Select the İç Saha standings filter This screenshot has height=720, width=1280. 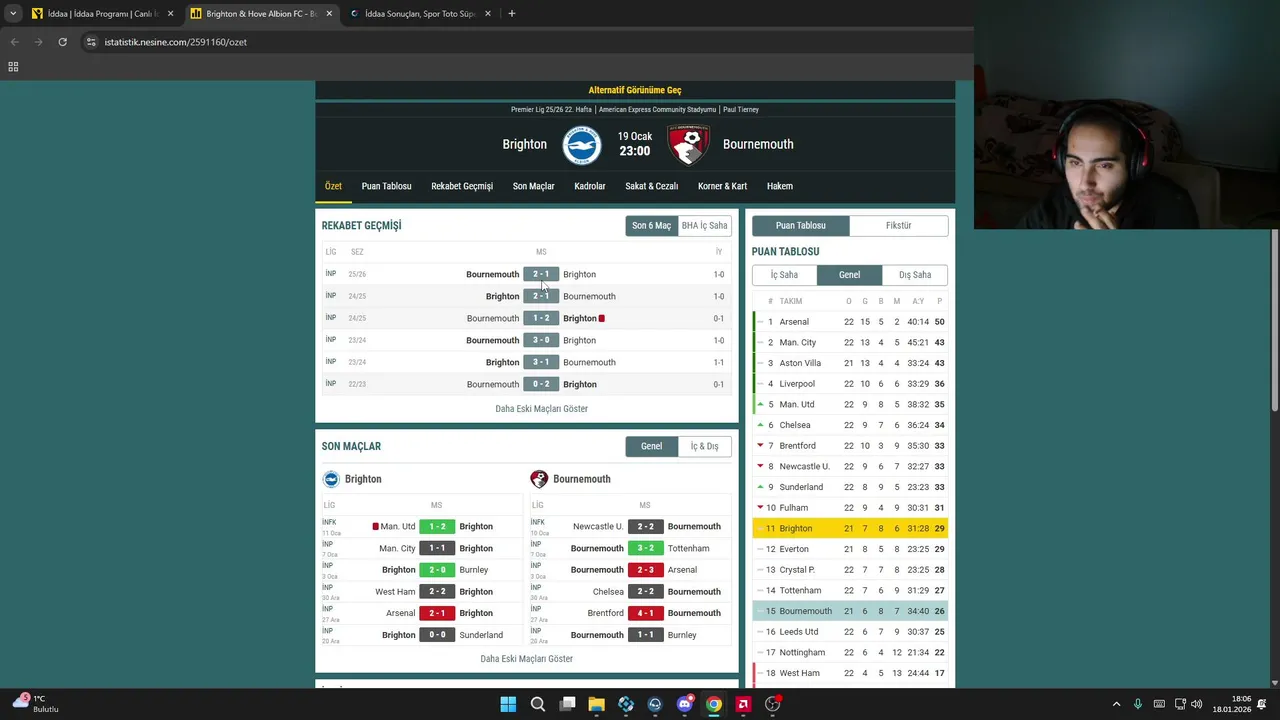pos(784,275)
